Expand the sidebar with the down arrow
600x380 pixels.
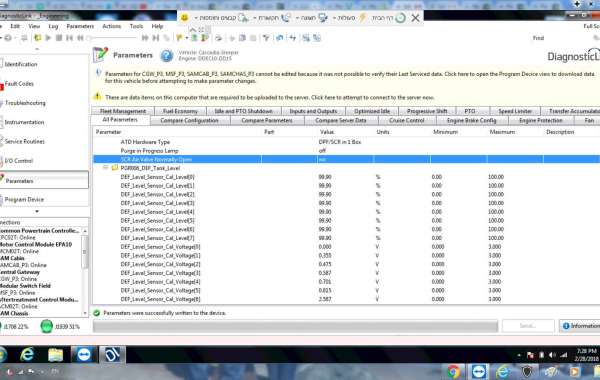click(x=37, y=211)
